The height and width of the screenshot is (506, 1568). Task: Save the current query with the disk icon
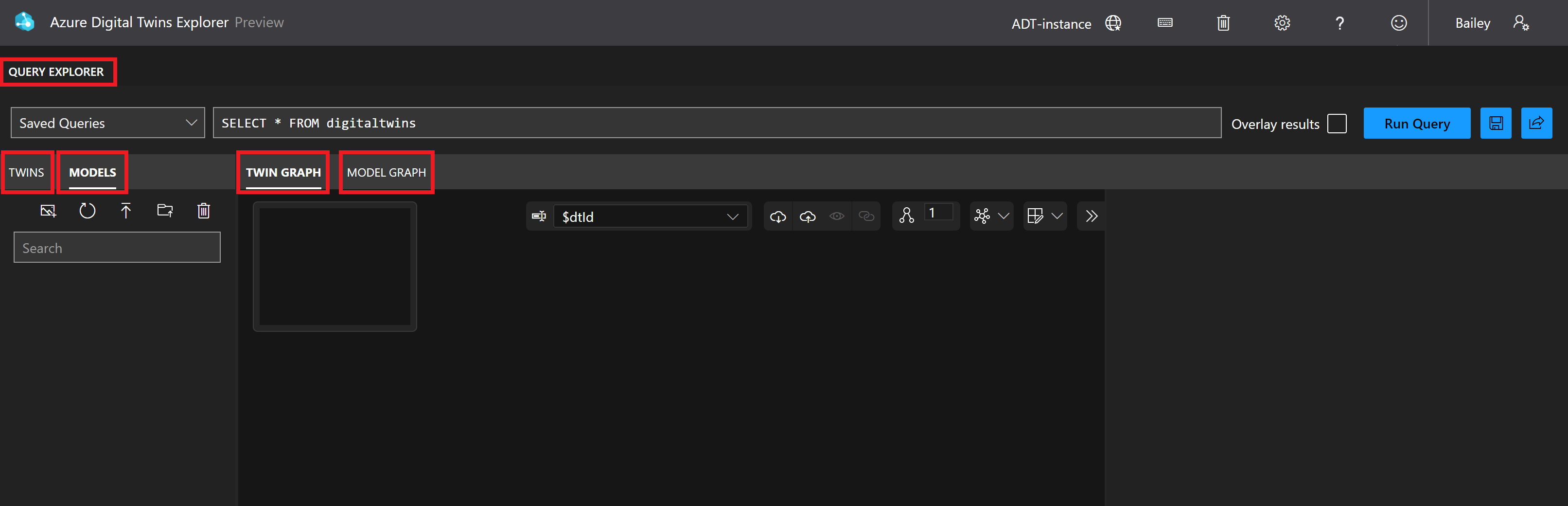pos(1496,123)
